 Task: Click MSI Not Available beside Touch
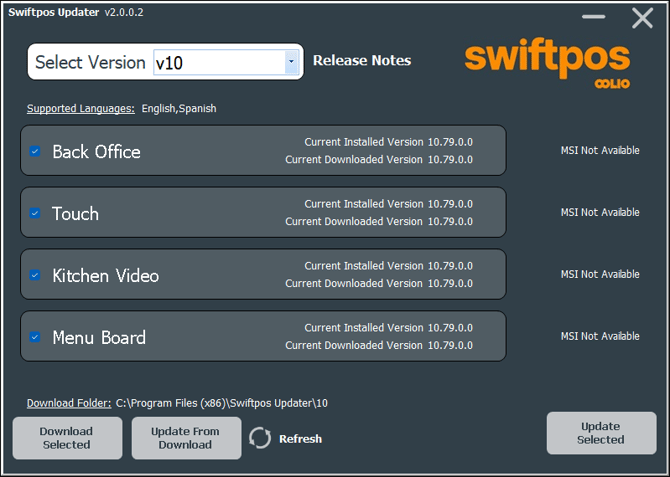(600, 212)
